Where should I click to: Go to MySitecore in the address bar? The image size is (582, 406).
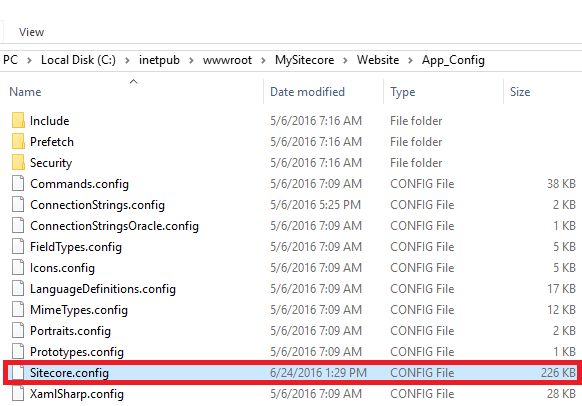click(x=304, y=60)
